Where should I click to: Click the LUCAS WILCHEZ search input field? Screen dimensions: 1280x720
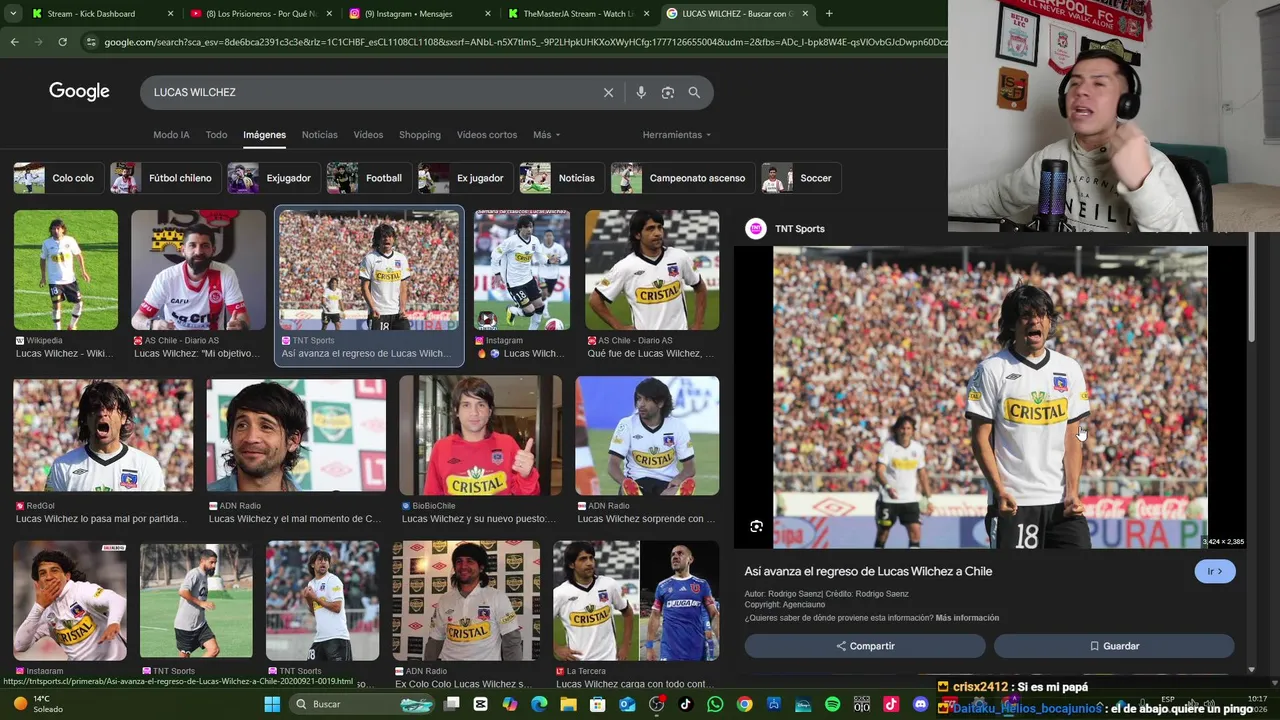[370, 92]
